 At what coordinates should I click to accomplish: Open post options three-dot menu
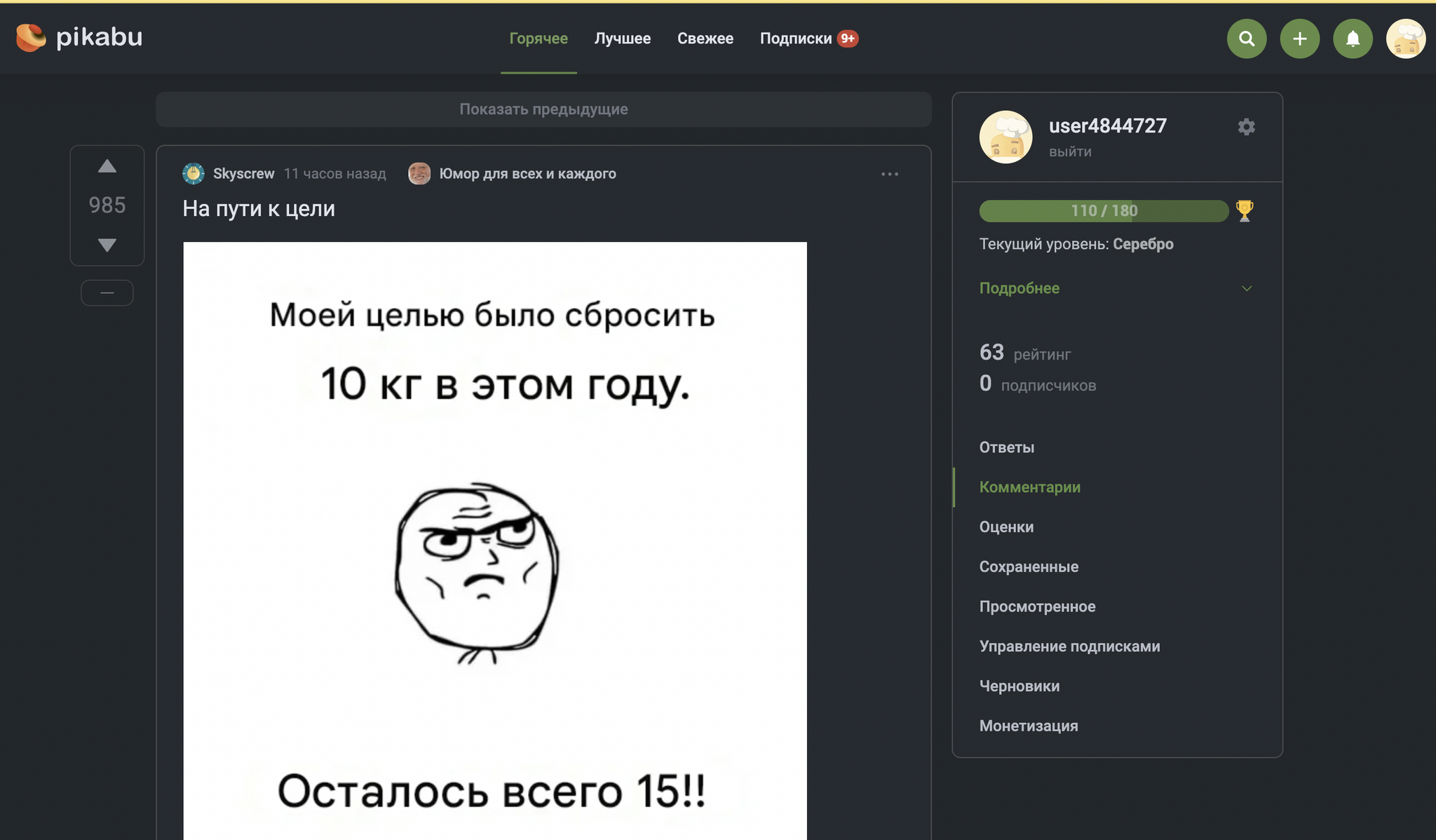889,174
